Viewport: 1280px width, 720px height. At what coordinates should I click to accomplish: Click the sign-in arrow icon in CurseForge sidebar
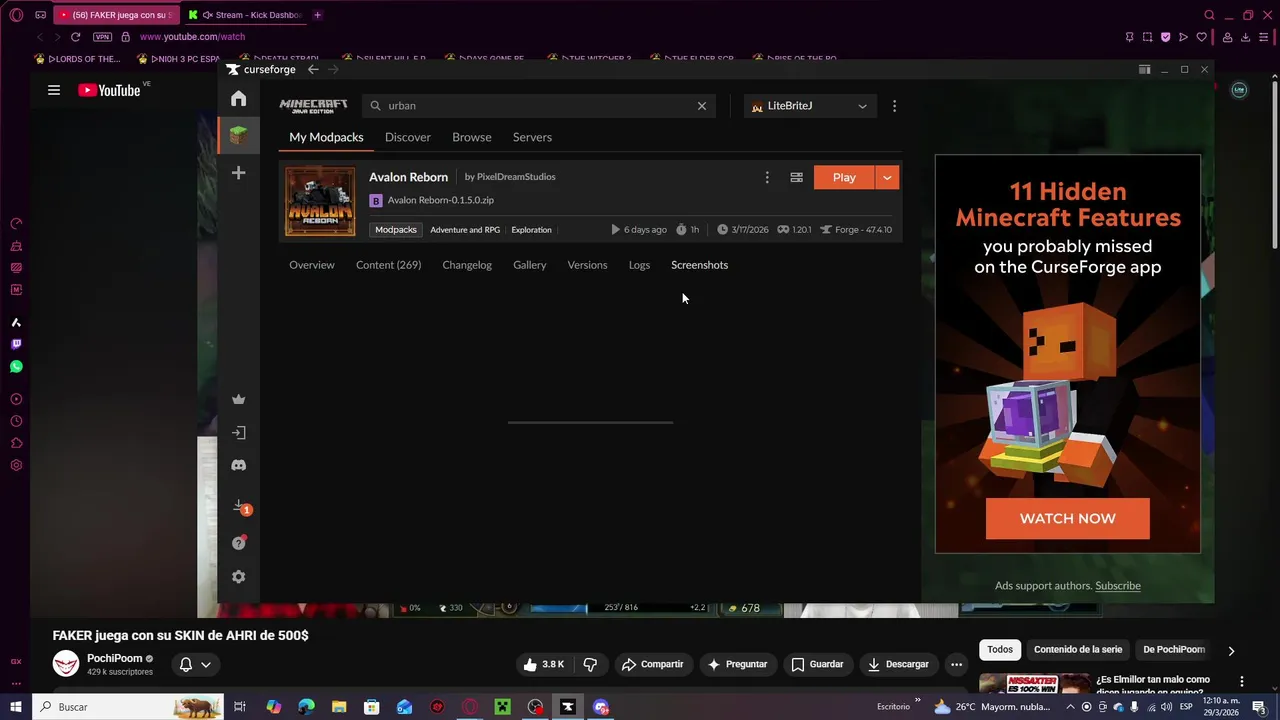click(238, 432)
